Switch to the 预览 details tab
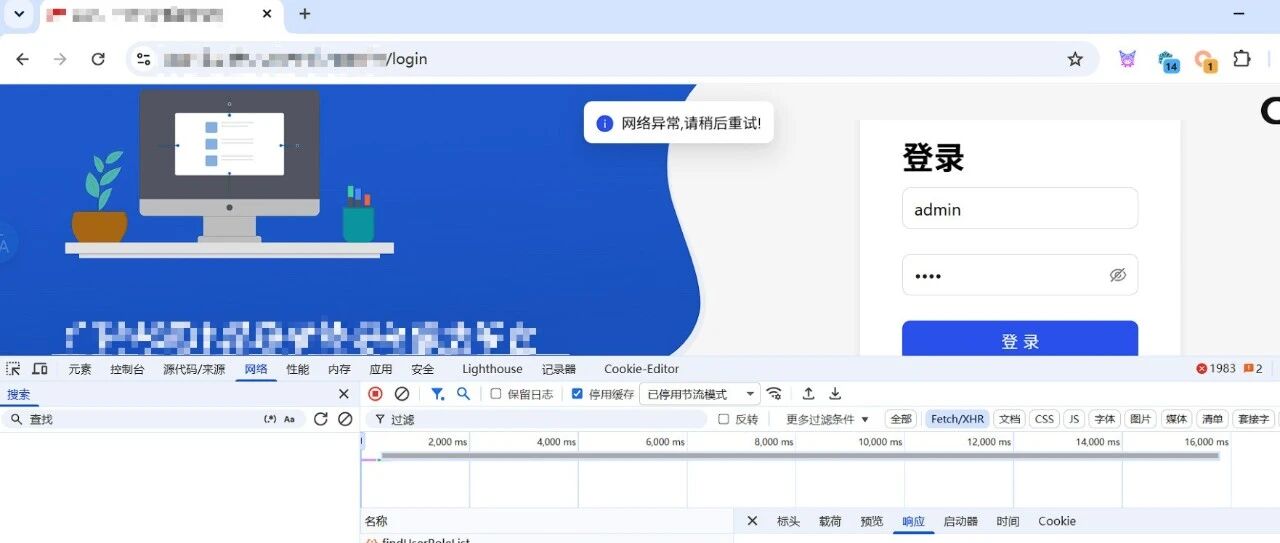This screenshot has width=1280, height=543. click(872, 521)
